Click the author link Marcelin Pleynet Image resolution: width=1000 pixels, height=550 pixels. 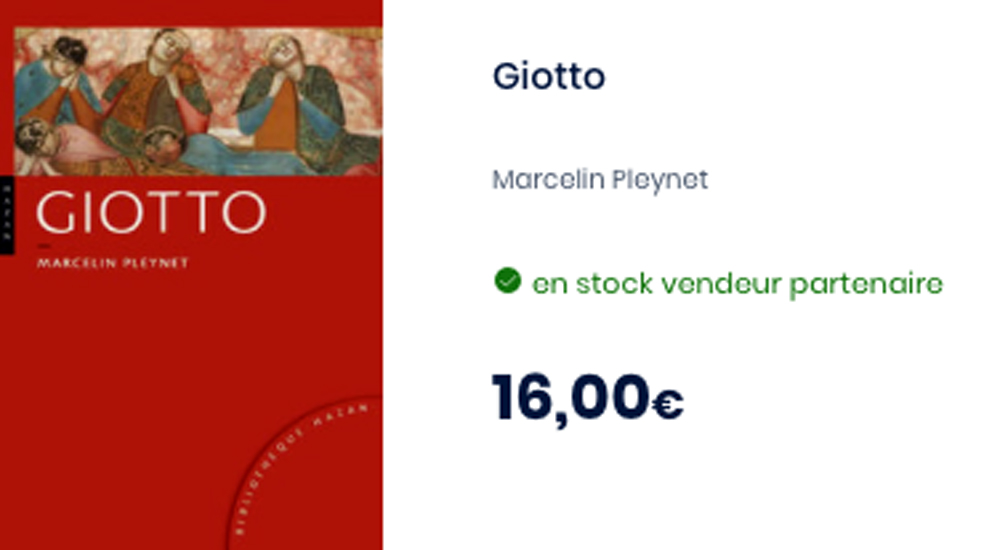coord(599,180)
